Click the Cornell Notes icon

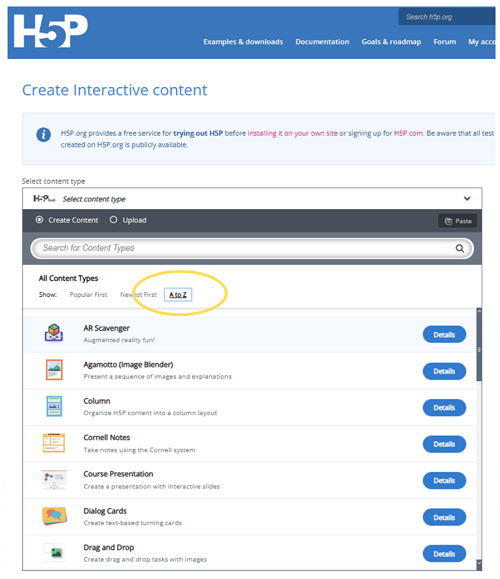[54, 443]
